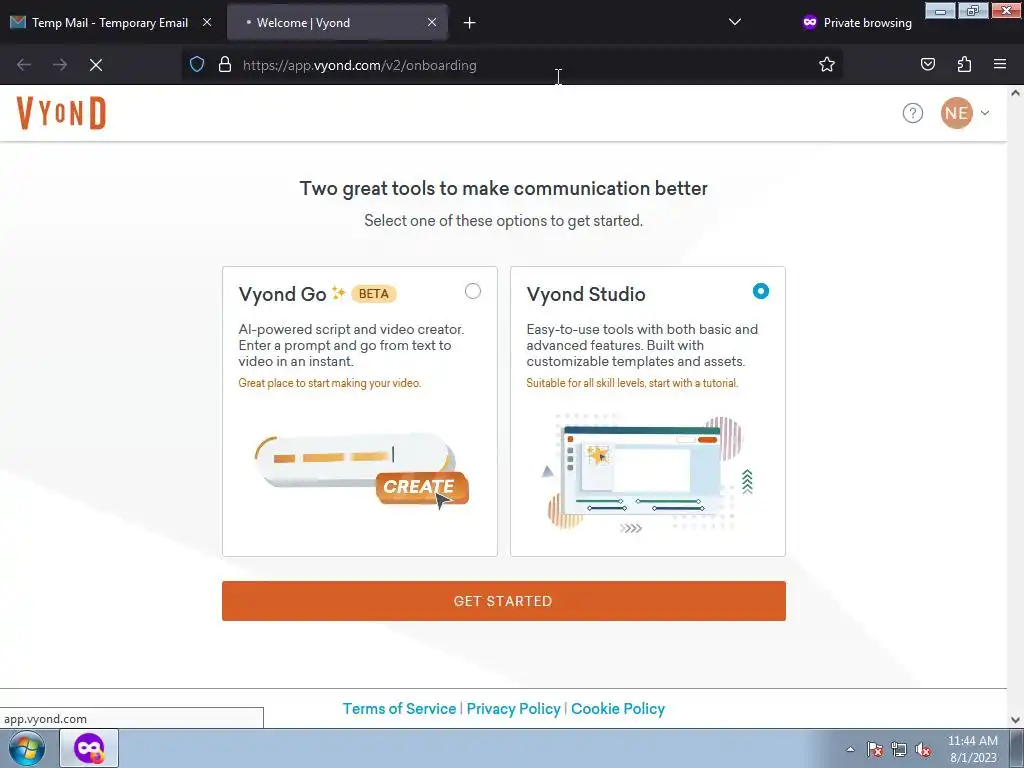Expand the account menu chevron
Image resolution: width=1024 pixels, height=768 pixels.
pyautogui.click(x=985, y=113)
